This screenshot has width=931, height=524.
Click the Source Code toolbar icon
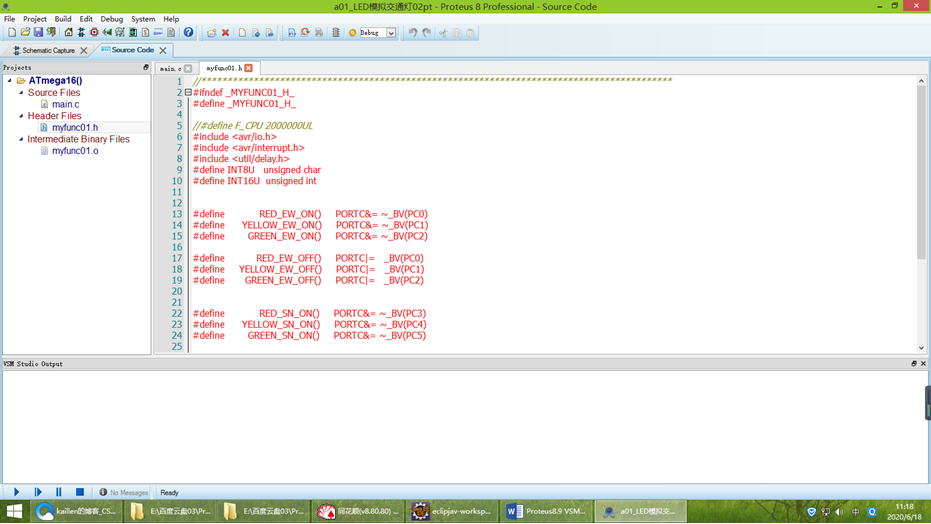[159, 33]
